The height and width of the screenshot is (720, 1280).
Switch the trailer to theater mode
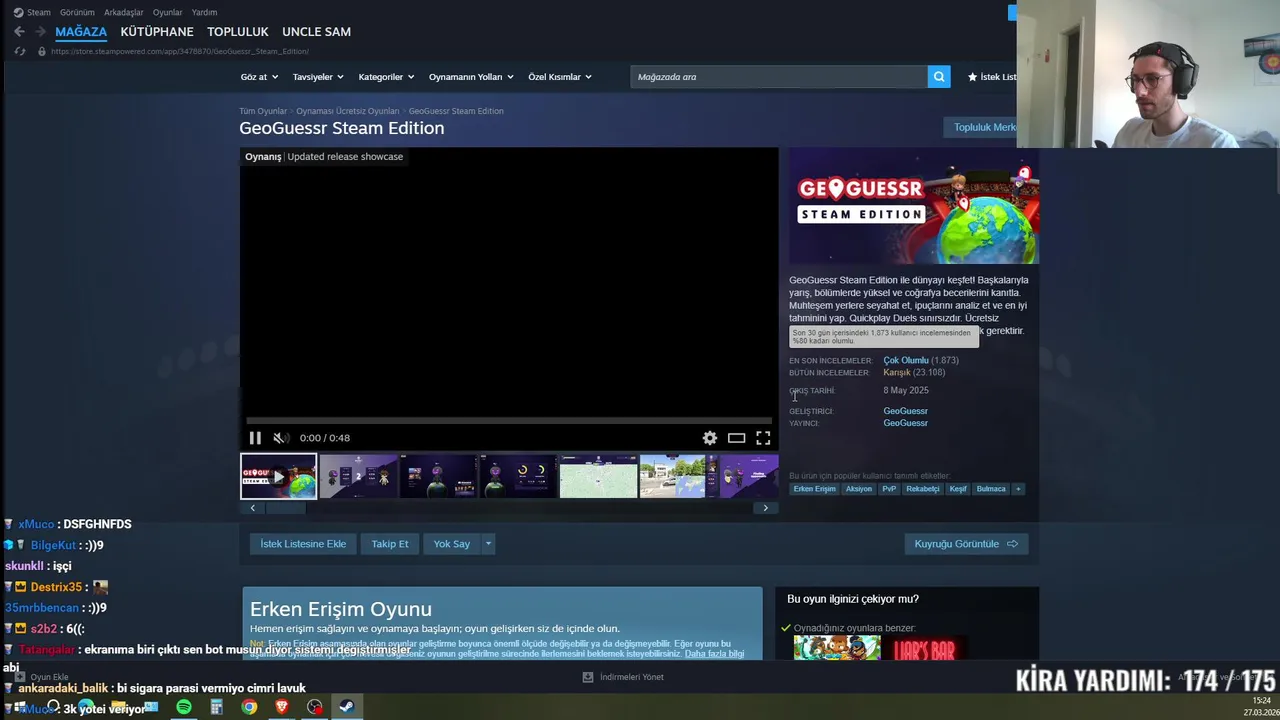[736, 438]
